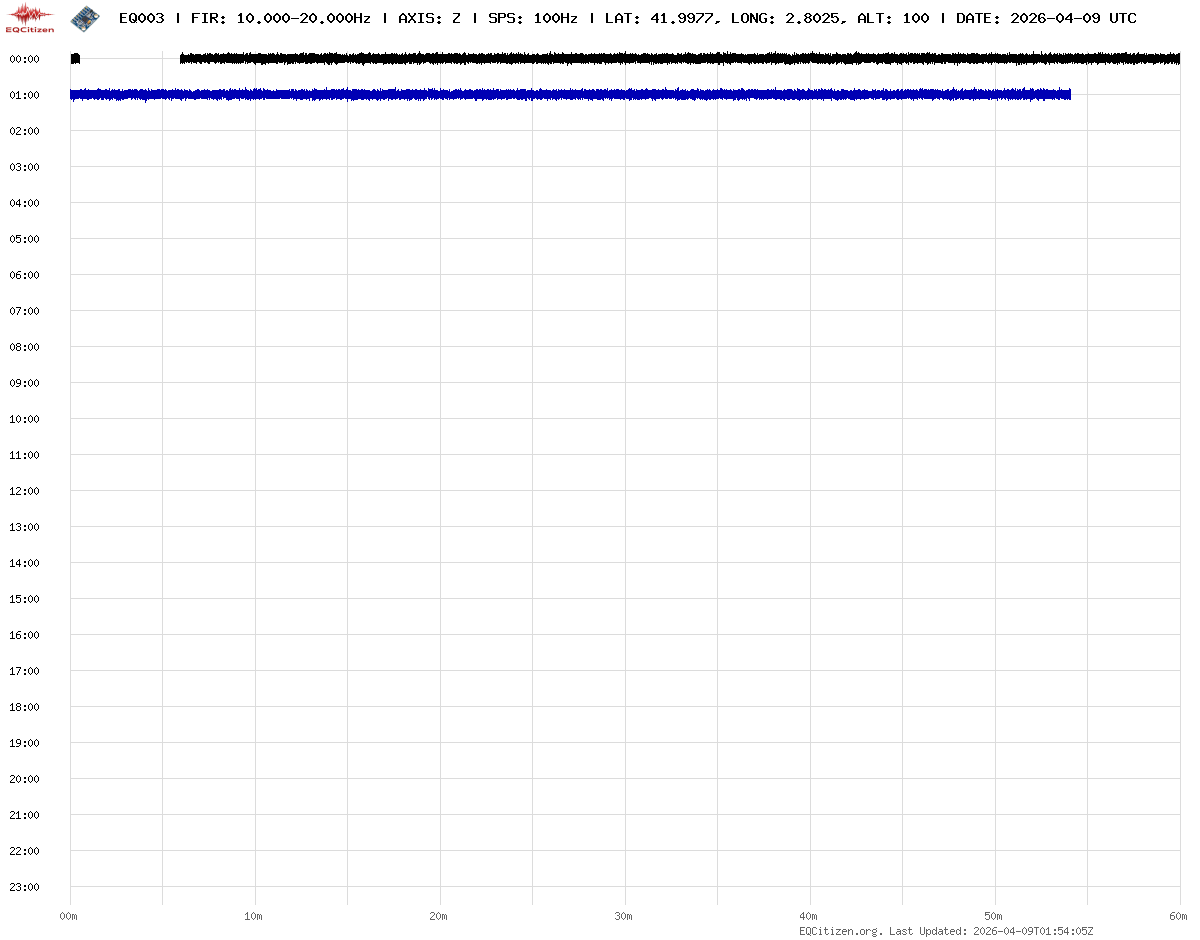Click the AXIS: Z label in header
1200x940 pixels.
pos(429,18)
